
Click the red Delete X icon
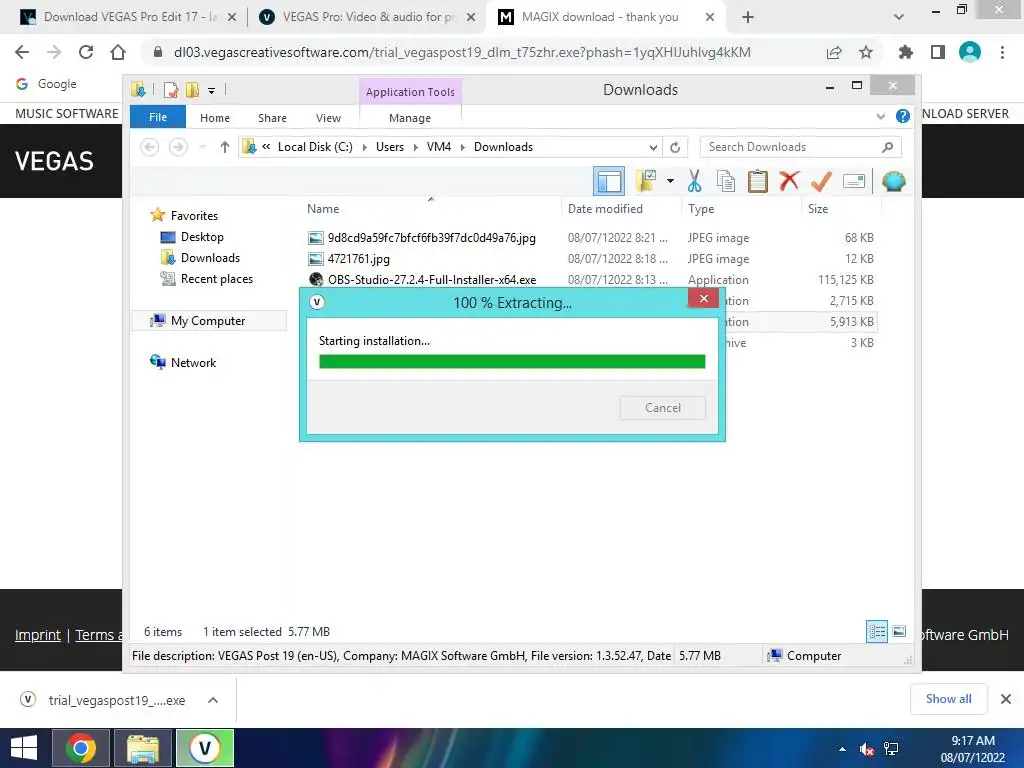(x=789, y=181)
